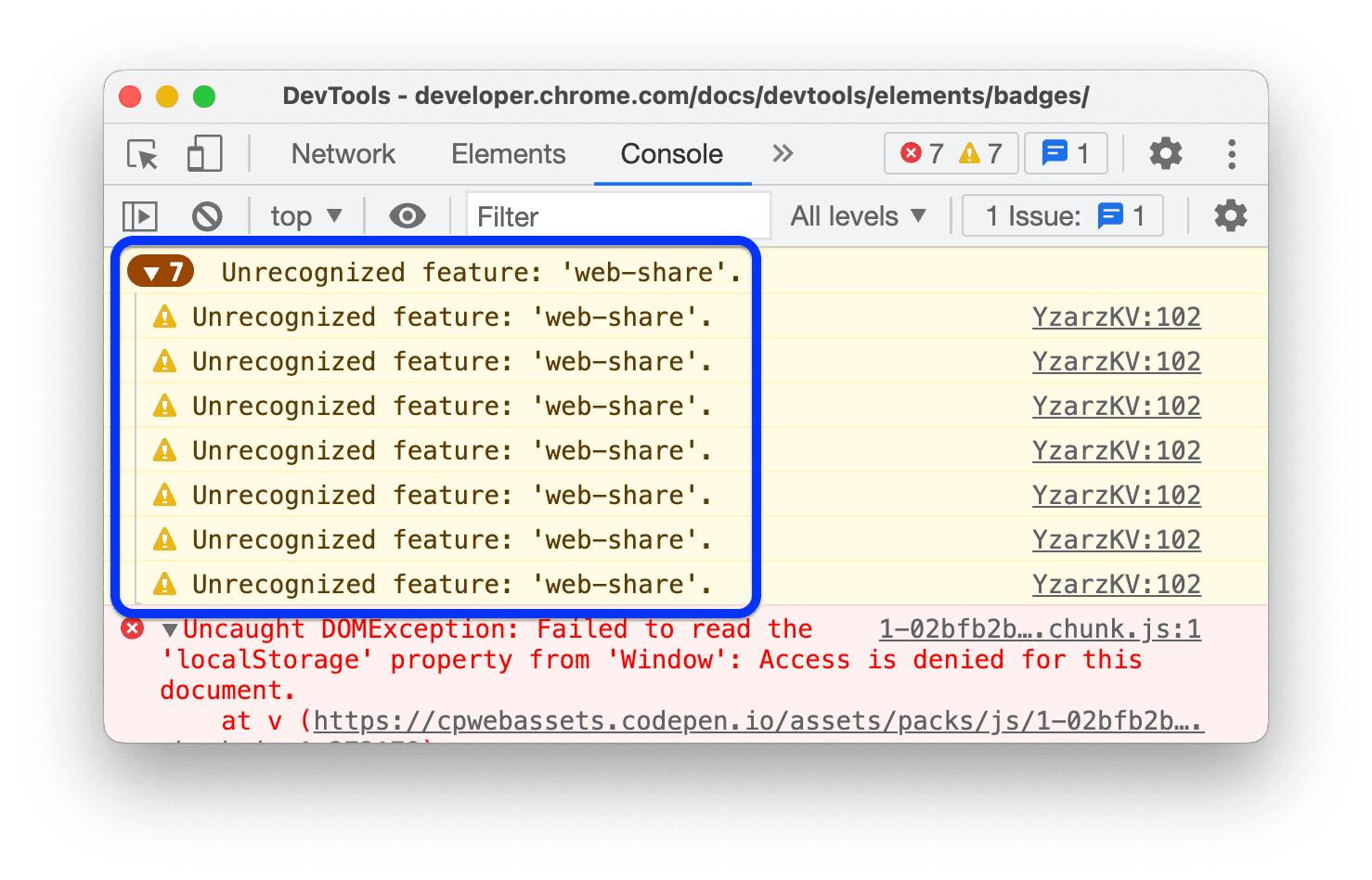Open the 'All levels' log filter dropdown
This screenshot has width=1372, height=880.
(x=856, y=215)
